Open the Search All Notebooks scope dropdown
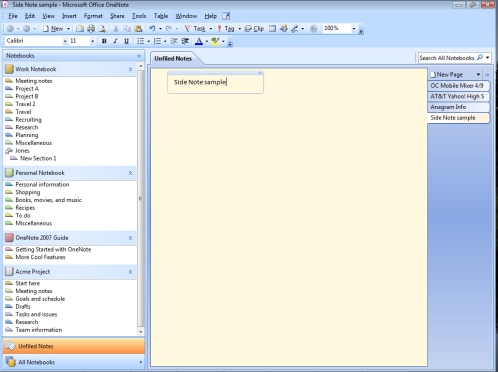The width and height of the screenshot is (498, 372). tap(488, 58)
